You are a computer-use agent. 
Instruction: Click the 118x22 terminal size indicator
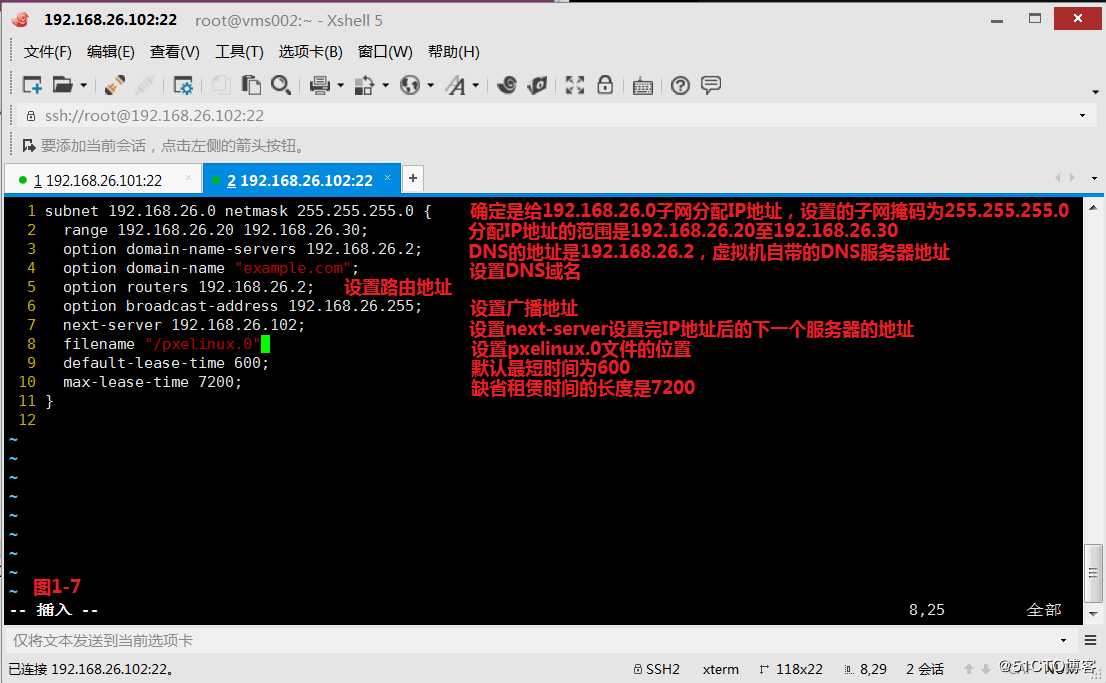coord(791,669)
